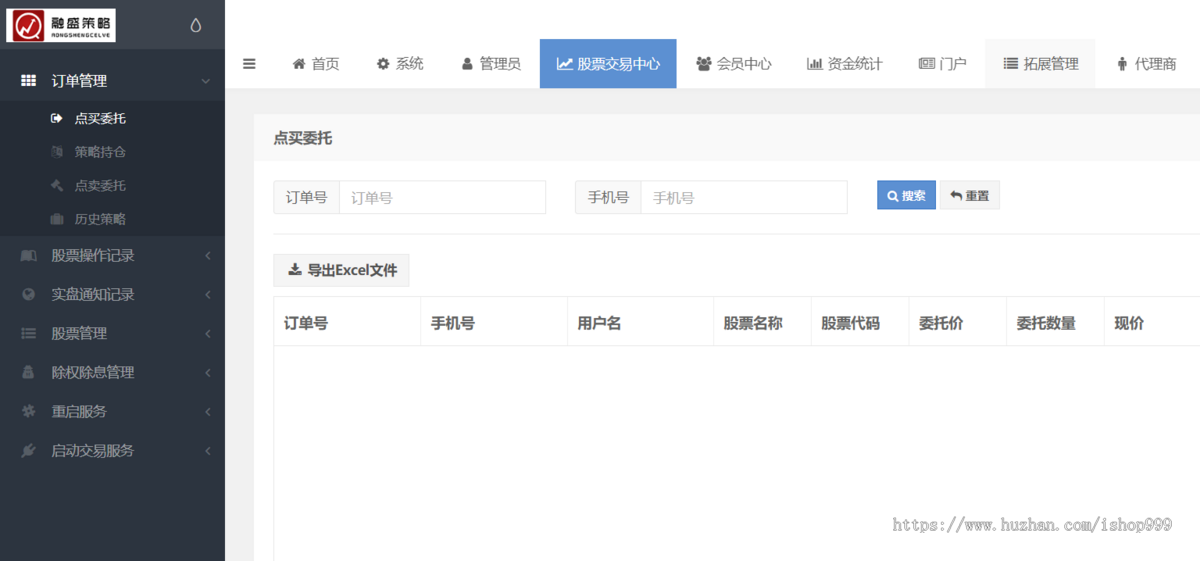
Task: Click the arrow icon beside 点买委托
Action: tap(56, 118)
